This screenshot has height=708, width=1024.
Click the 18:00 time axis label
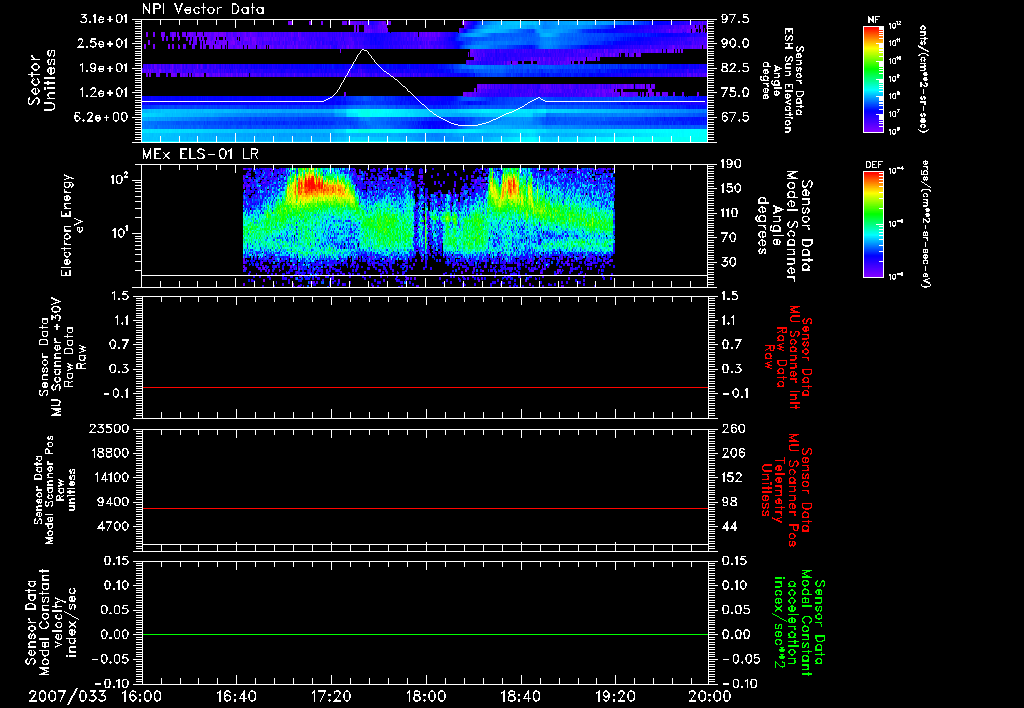pos(426,696)
